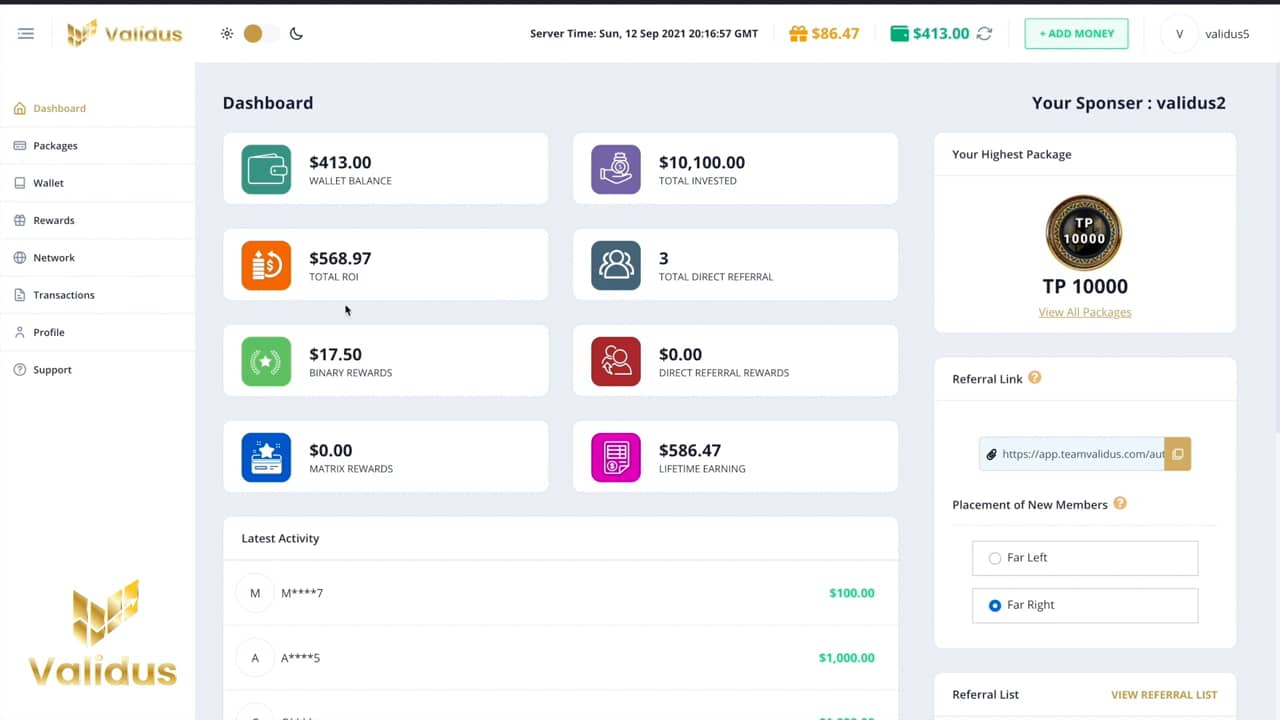
Task: Click the moon dark-mode icon
Action: pos(296,33)
